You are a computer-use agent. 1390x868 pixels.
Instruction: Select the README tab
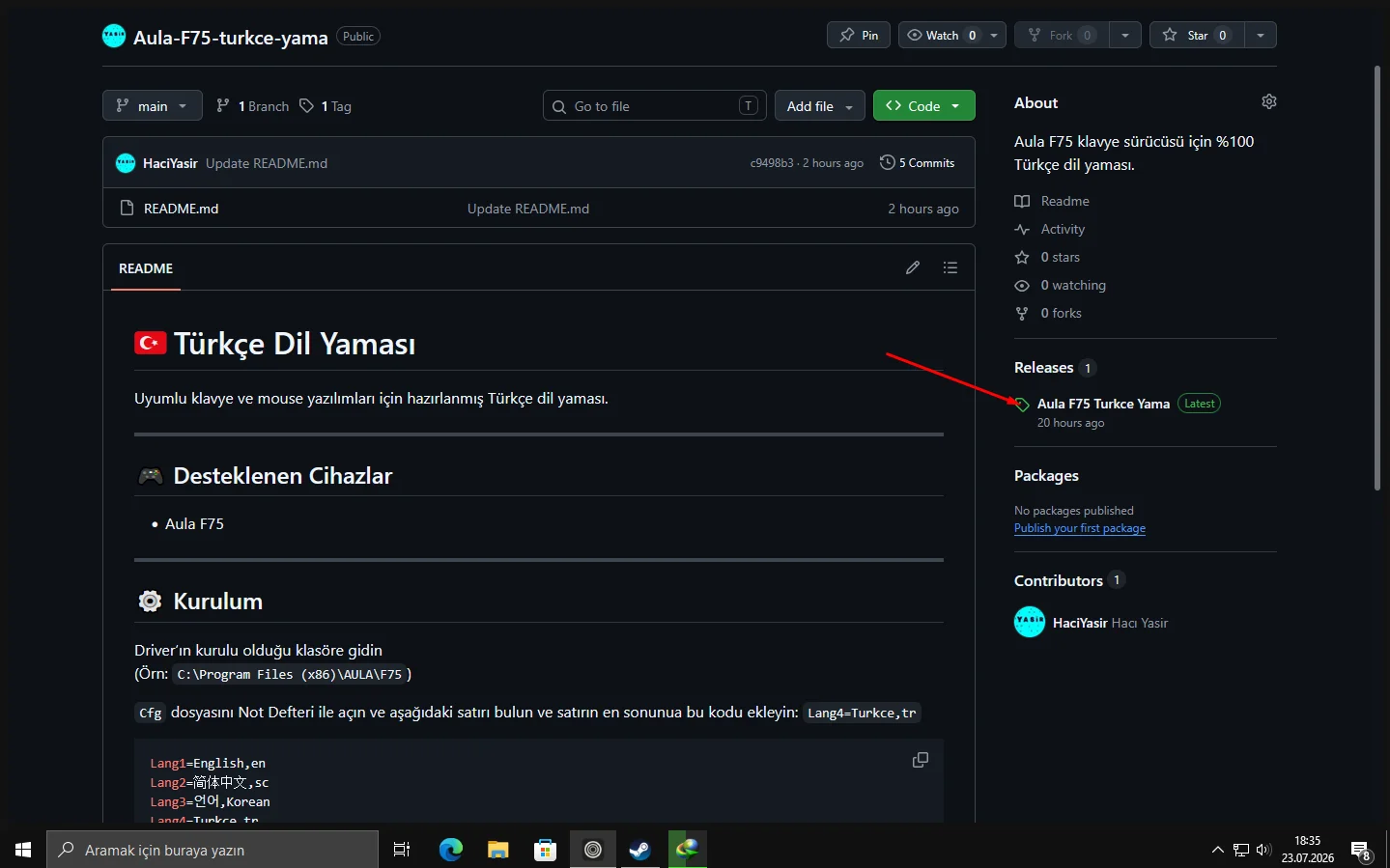(146, 268)
